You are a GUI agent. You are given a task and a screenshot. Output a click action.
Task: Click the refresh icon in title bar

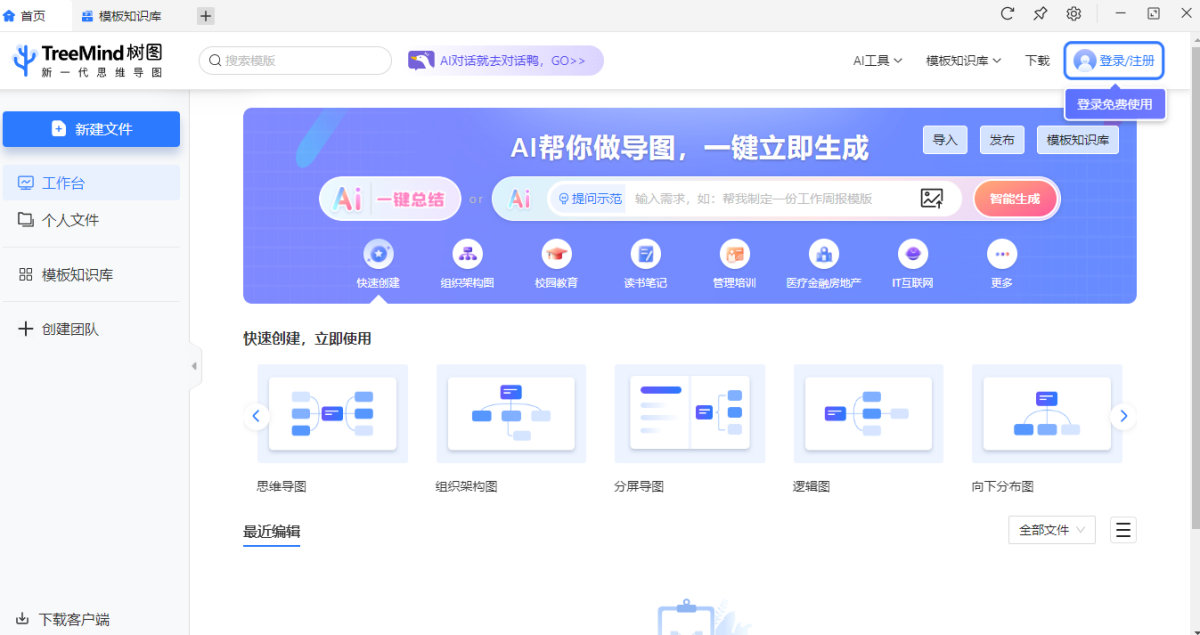click(x=1007, y=14)
